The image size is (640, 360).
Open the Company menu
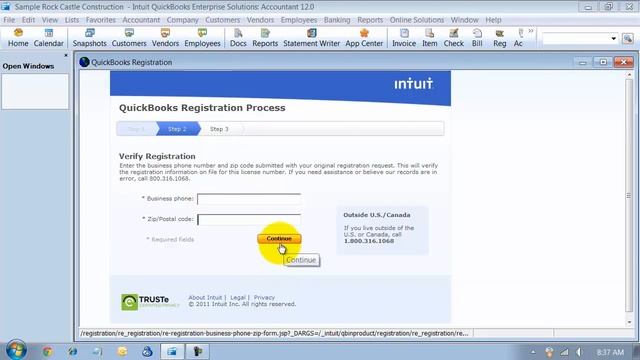(x=182, y=20)
